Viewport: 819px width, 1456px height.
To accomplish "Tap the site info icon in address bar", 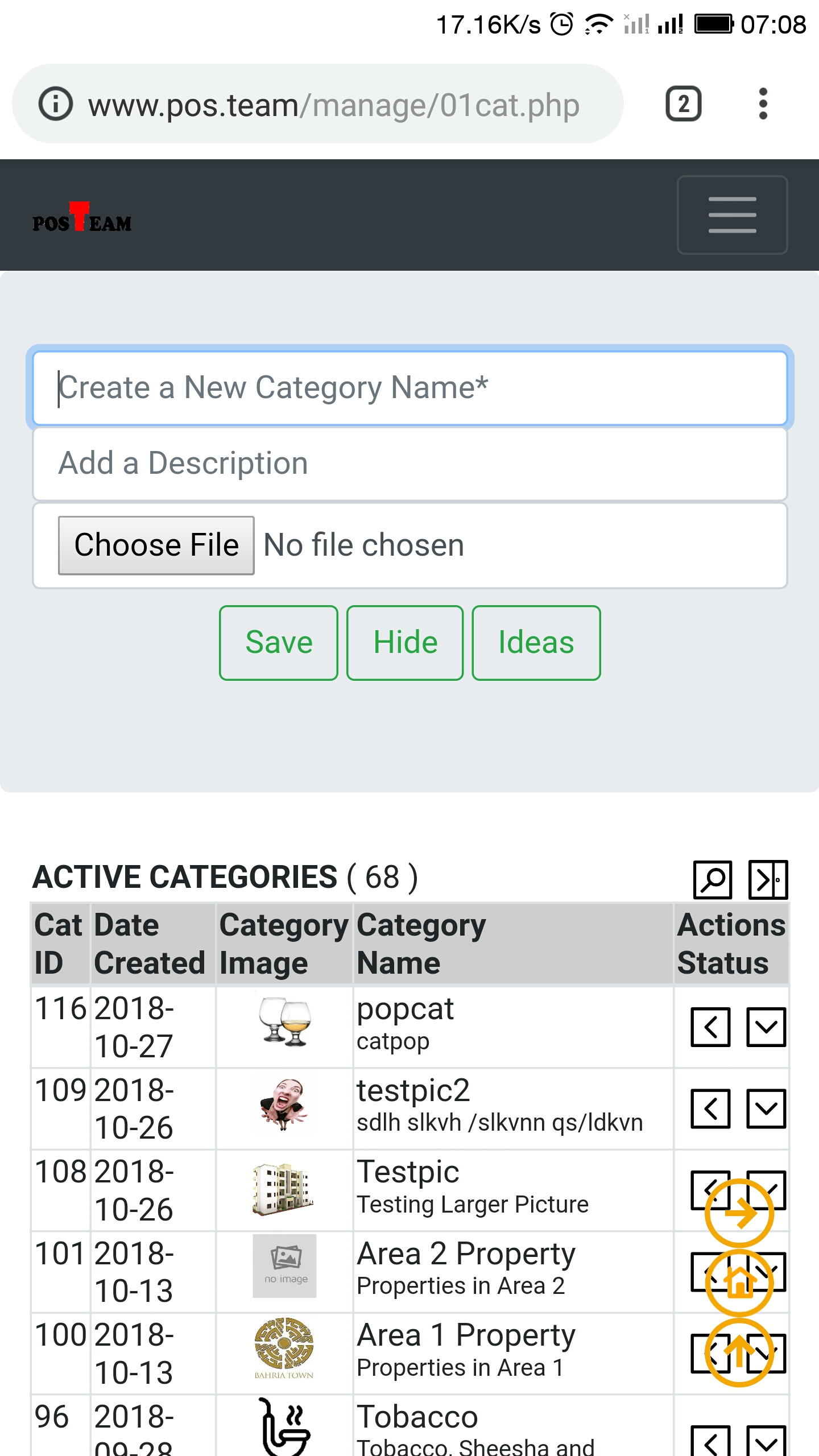I will [x=55, y=104].
